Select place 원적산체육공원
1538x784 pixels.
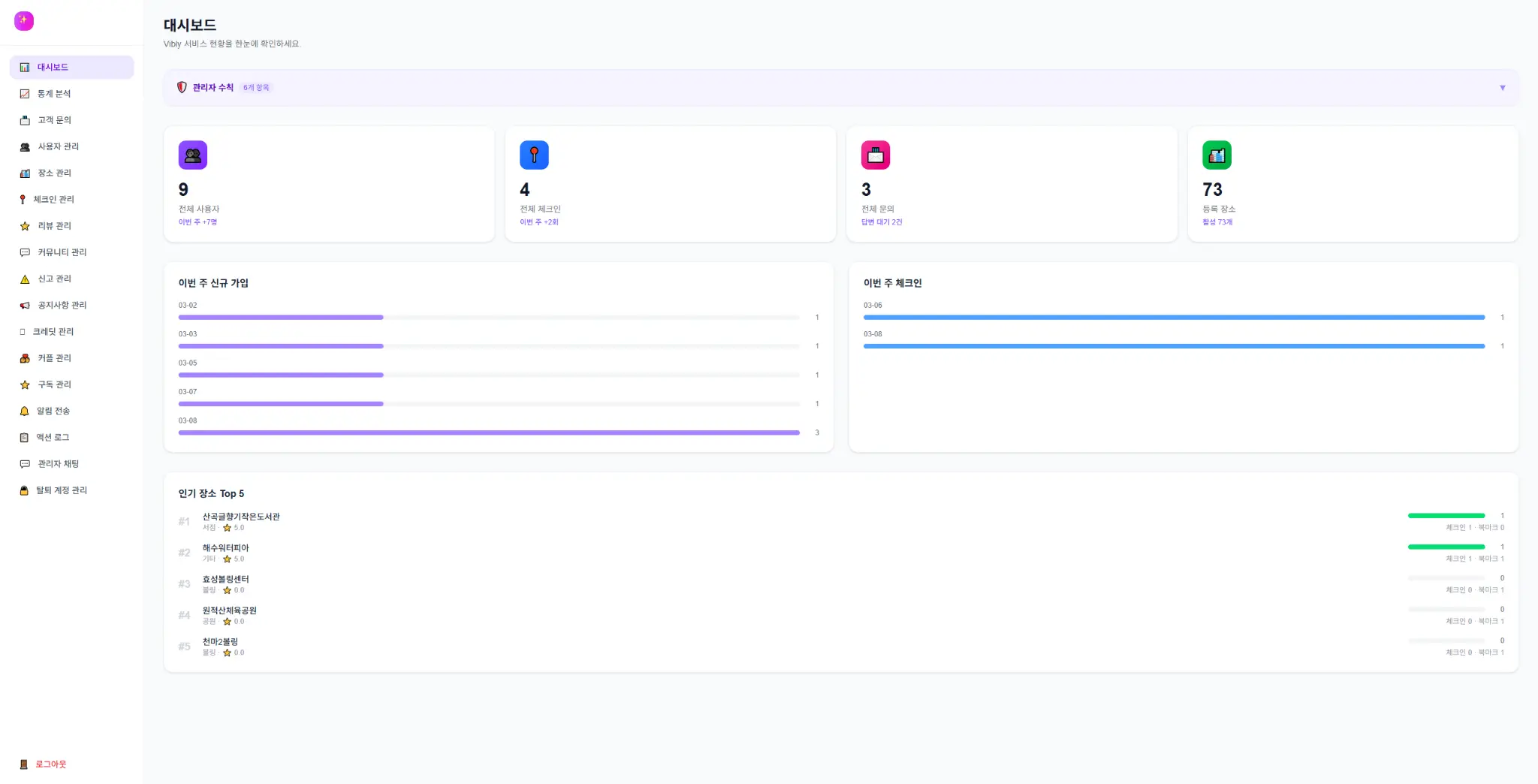(229, 611)
